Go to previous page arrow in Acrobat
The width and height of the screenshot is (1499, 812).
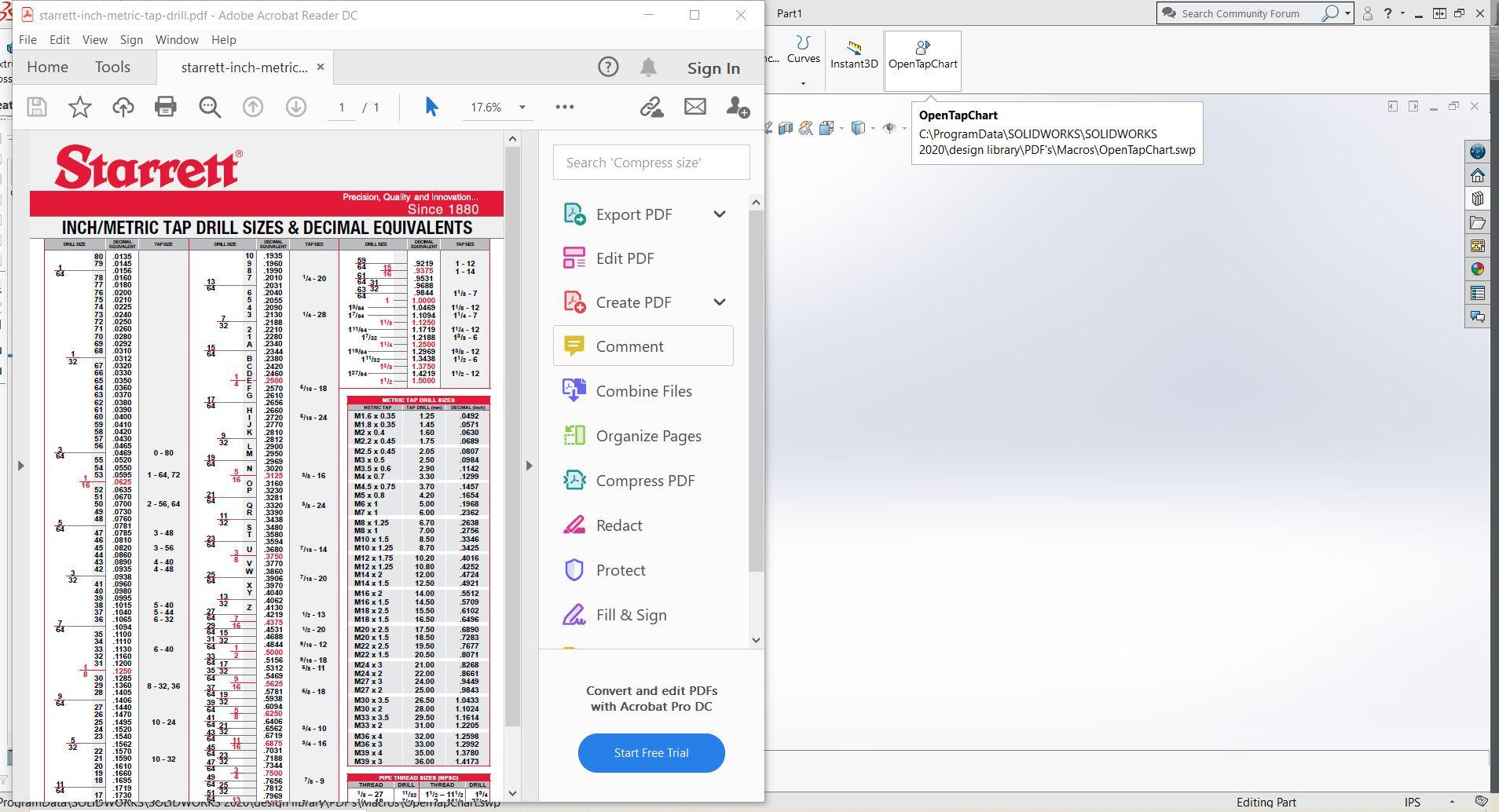coord(253,107)
